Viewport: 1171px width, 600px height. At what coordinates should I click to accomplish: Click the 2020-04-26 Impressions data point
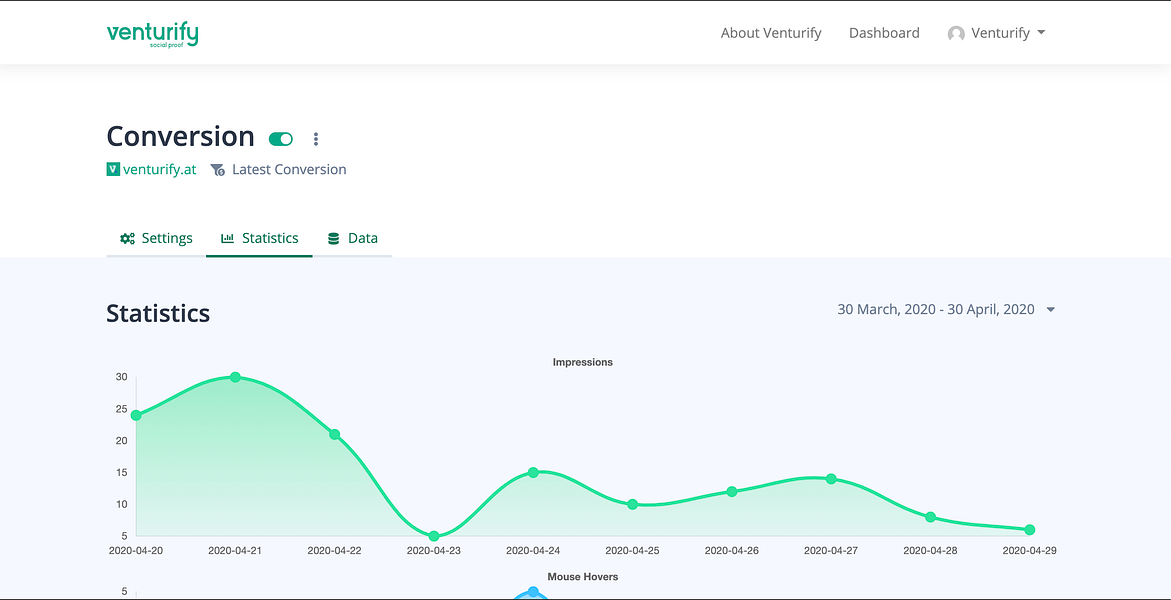[x=732, y=492]
